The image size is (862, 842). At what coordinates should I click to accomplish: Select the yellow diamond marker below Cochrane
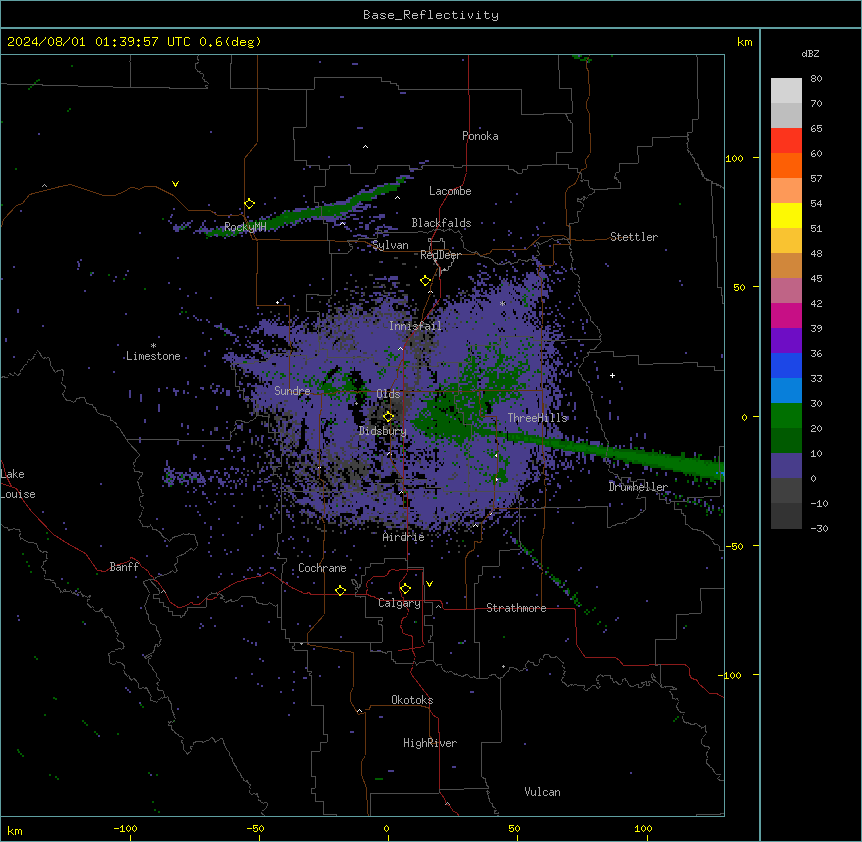click(340, 590)
